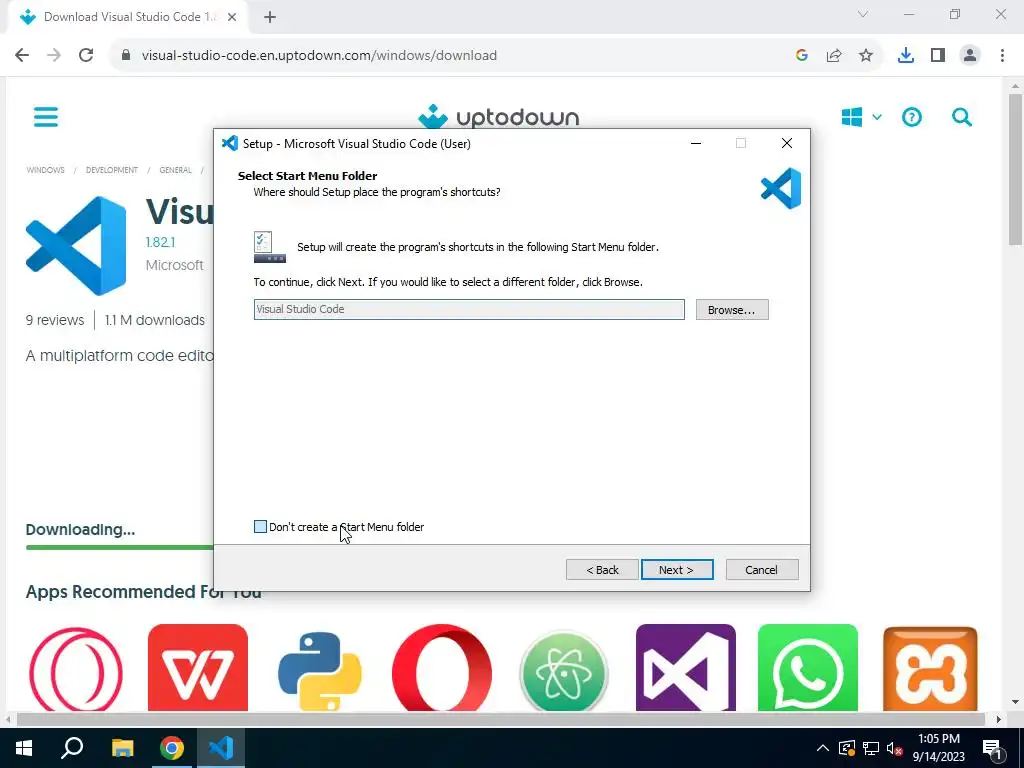Open the purple Visual Studio recommended app
The width and height of the screenshot is (1024, 768).
[686, 667]
